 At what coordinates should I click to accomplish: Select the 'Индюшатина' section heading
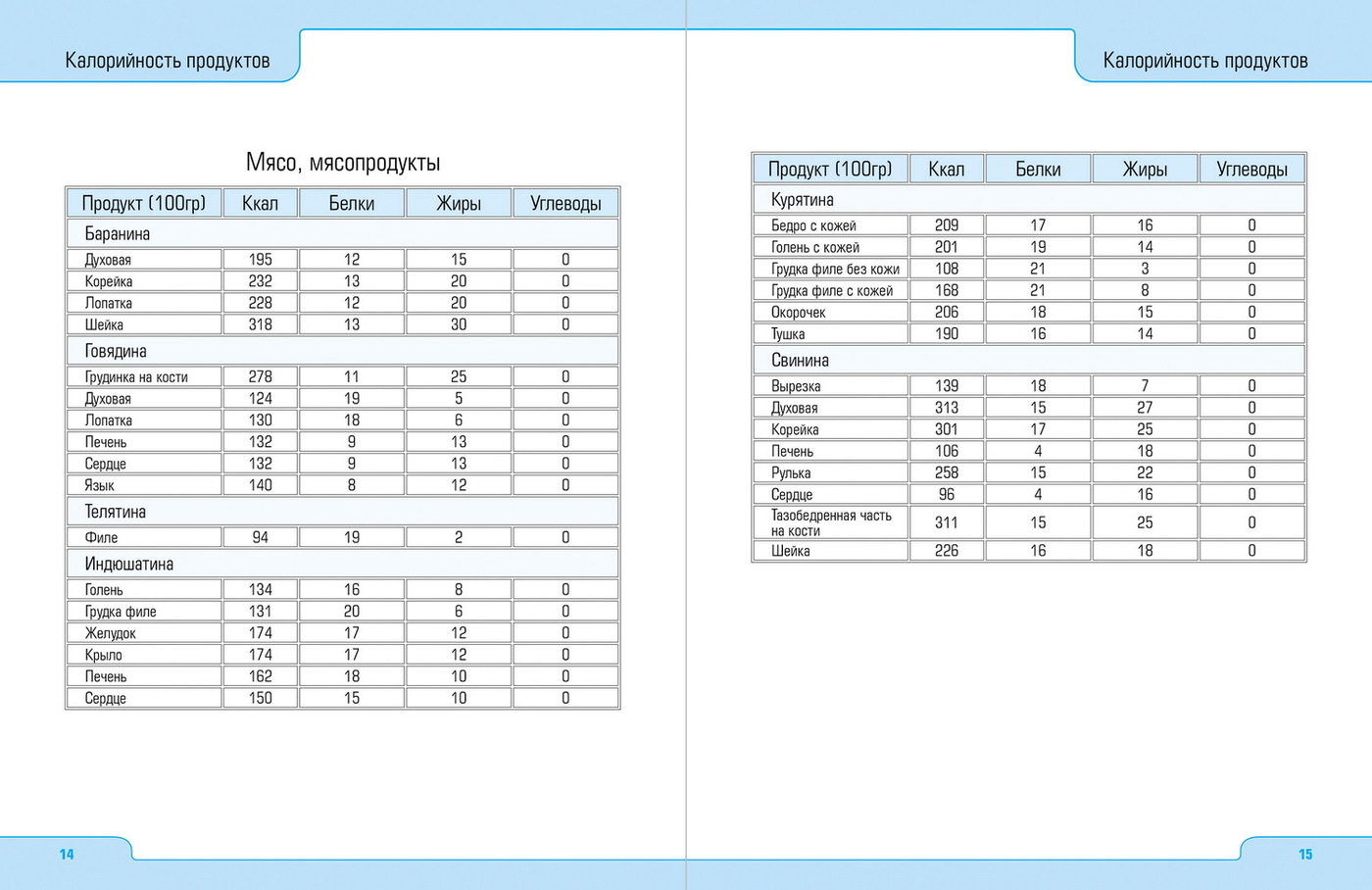pyautogui.click(x=129, y=565)
